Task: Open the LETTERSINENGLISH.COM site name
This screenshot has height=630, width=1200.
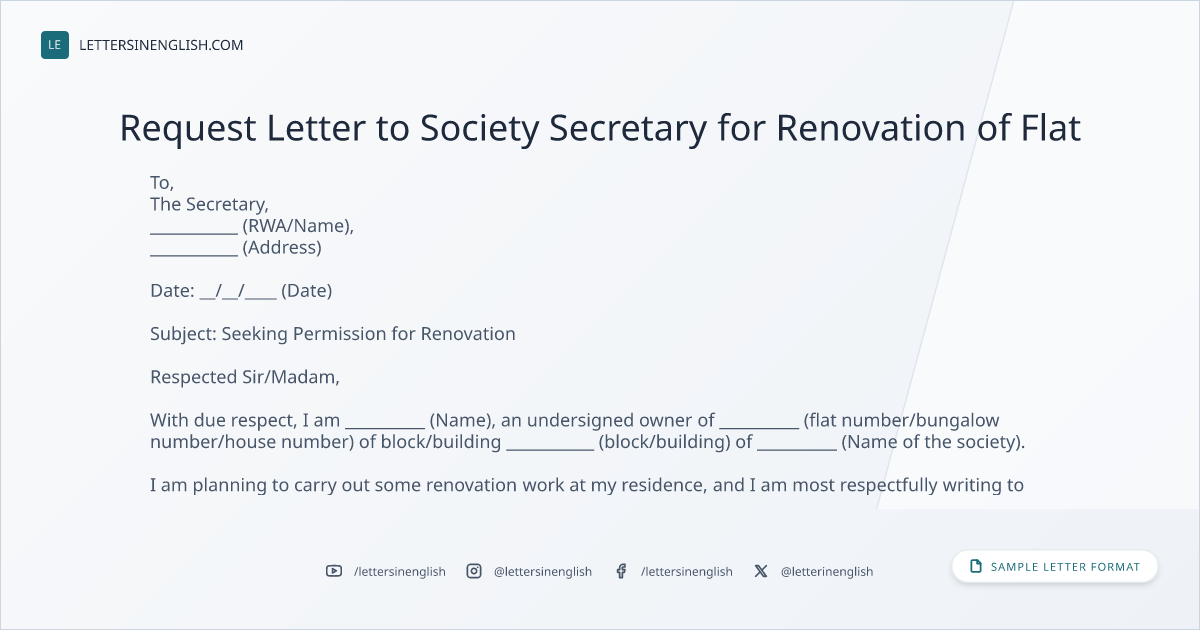Action: (161, 45)
